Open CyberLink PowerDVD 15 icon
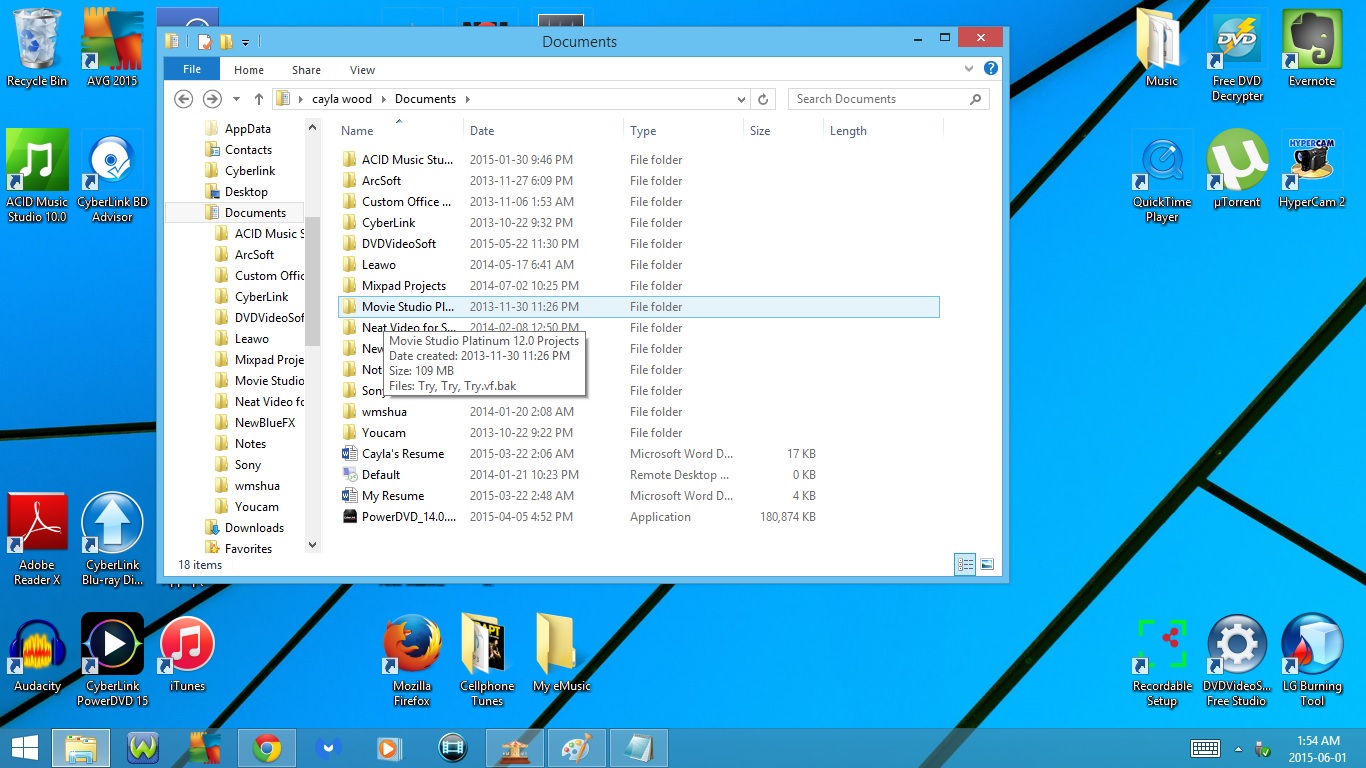 112,659
